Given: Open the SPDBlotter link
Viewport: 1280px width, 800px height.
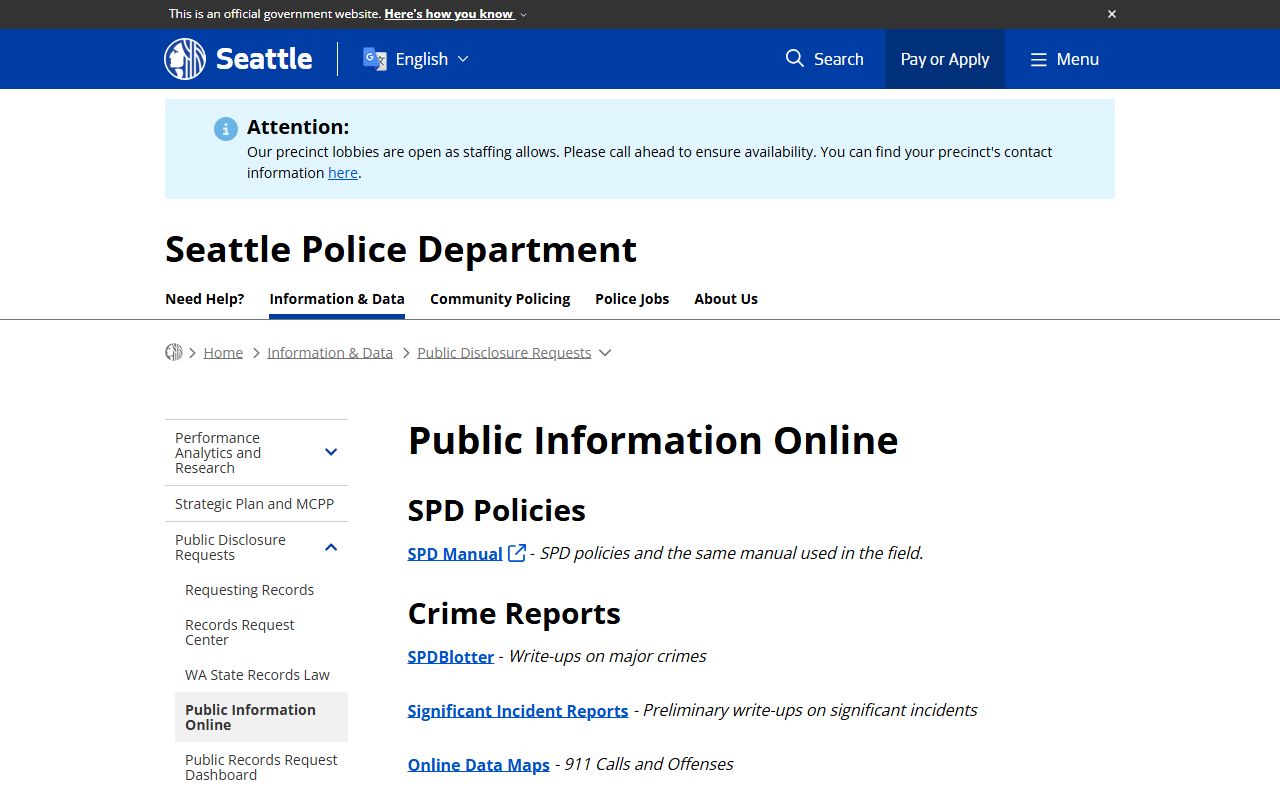Looking at the screenshot, I should tap(451, 657).
